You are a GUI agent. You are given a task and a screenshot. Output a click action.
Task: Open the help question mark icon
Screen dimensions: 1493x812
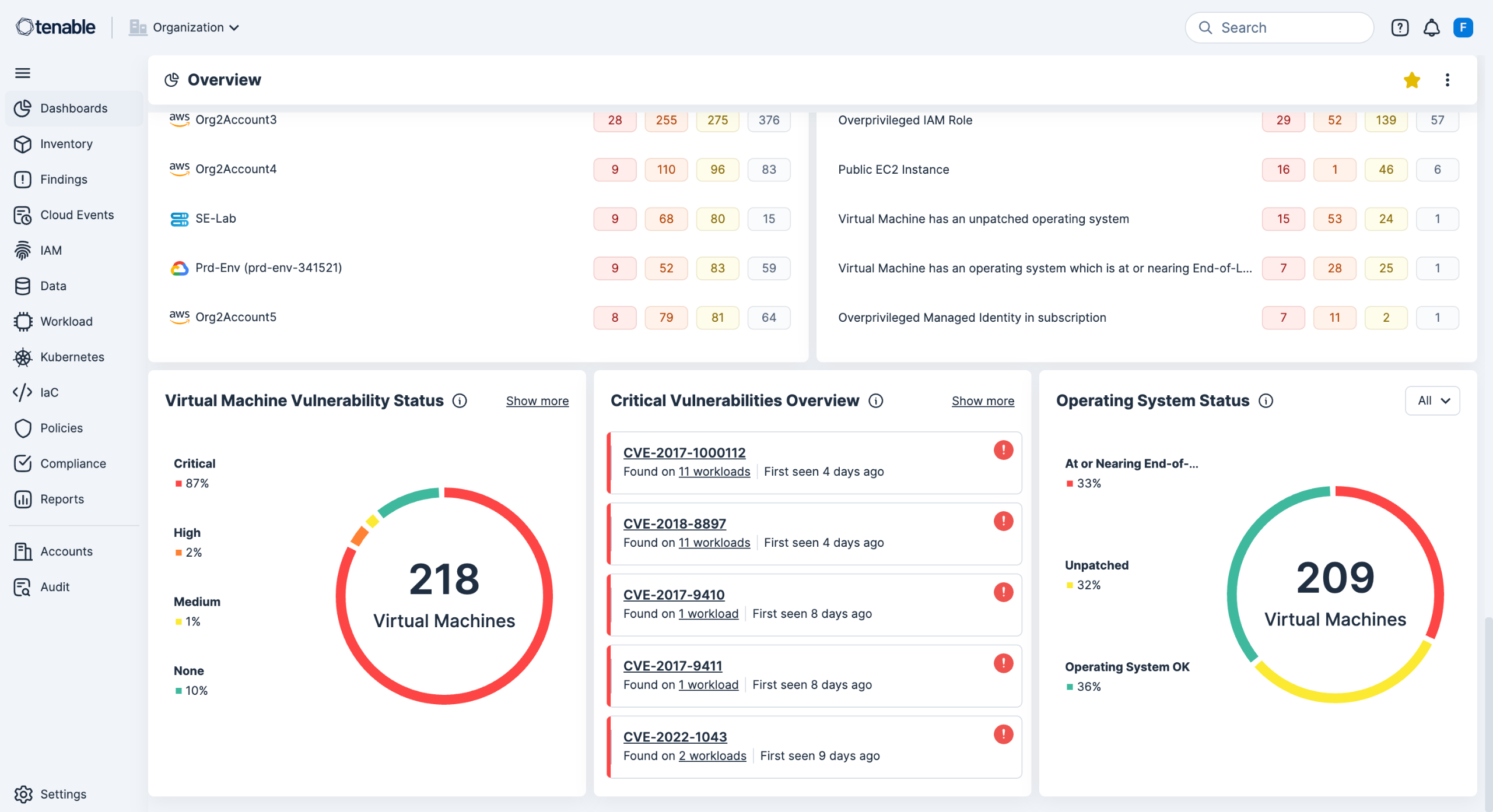pyautogui.click(x=1400, y=27)
